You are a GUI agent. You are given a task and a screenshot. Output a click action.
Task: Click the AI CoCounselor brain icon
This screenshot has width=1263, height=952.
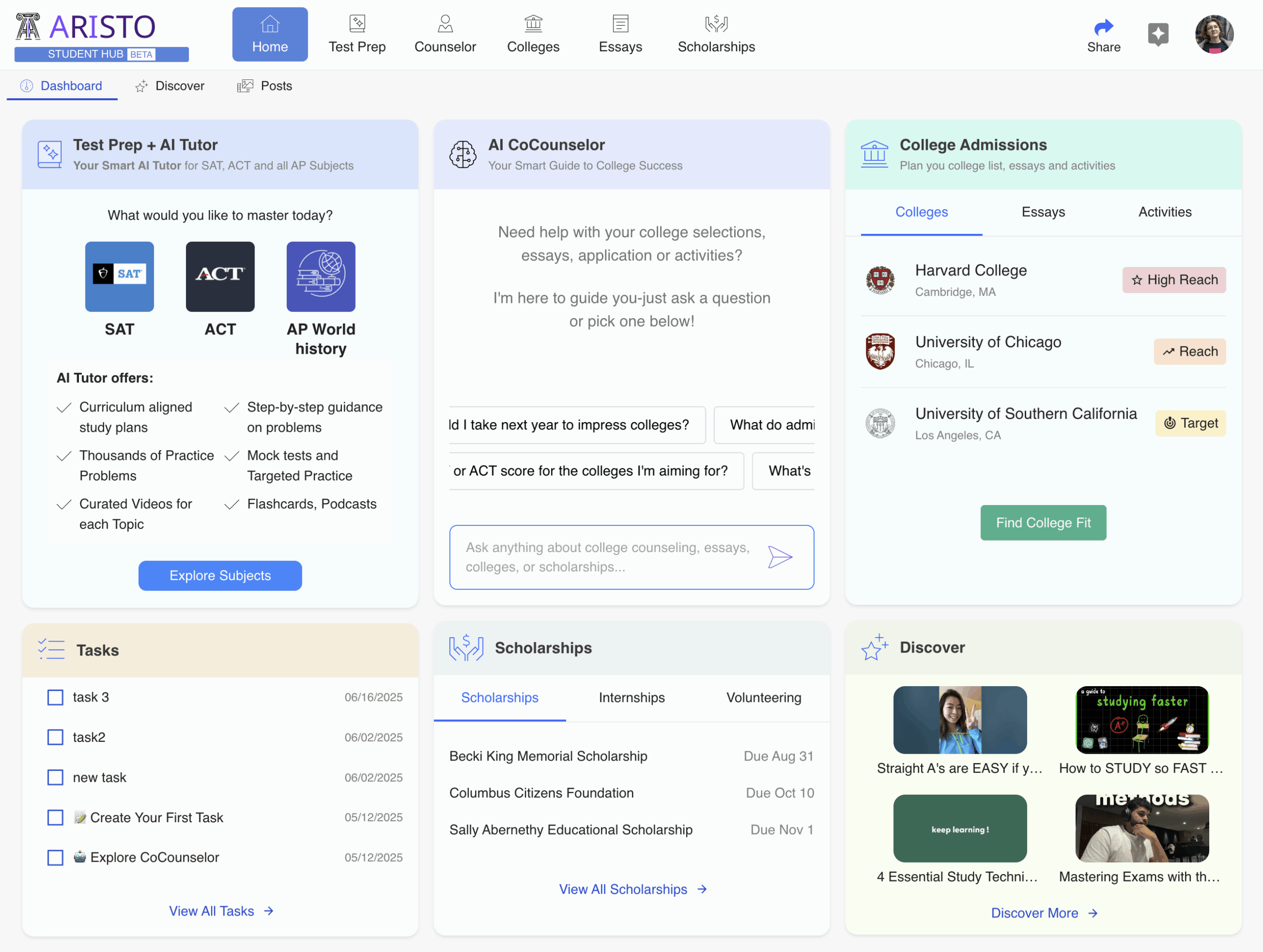tap(462, 154)
